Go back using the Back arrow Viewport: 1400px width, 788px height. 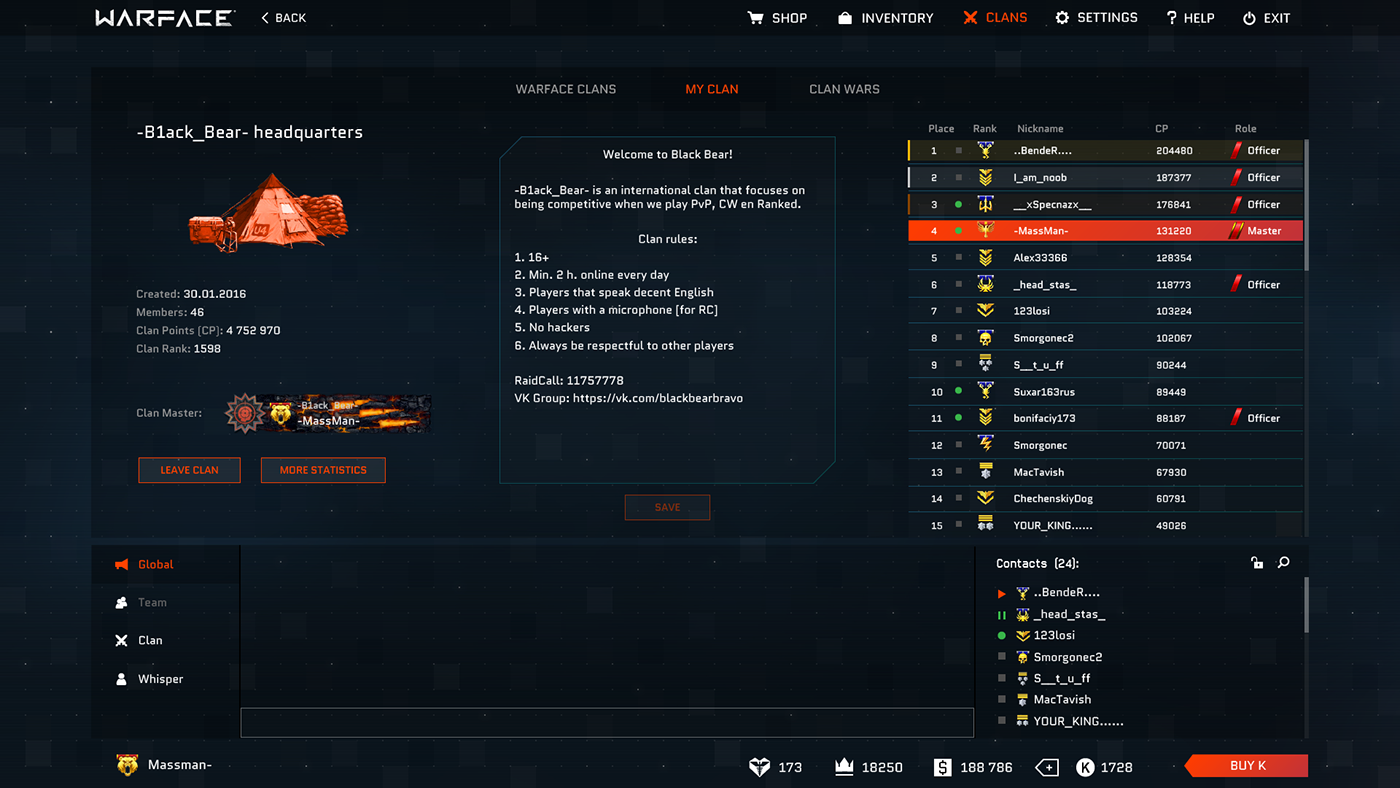[x=265, y=18]
